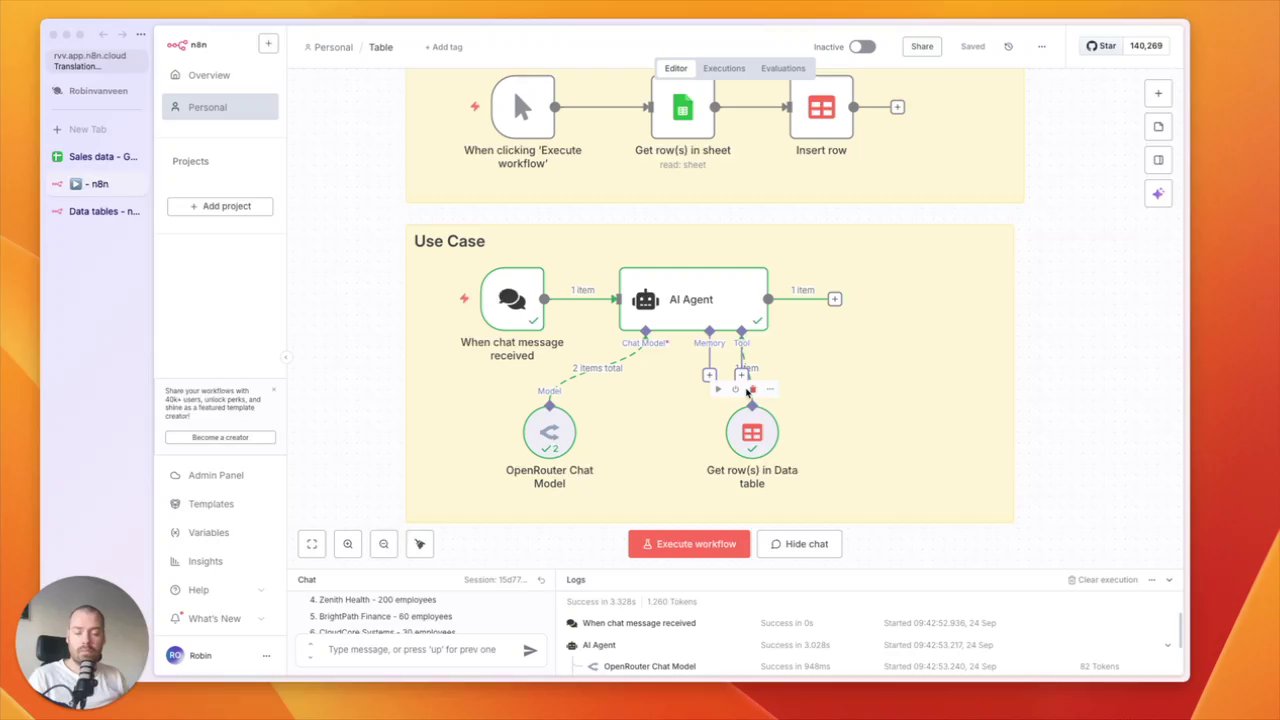
Task: Open Admin Panel
Action: click(215, 475)
